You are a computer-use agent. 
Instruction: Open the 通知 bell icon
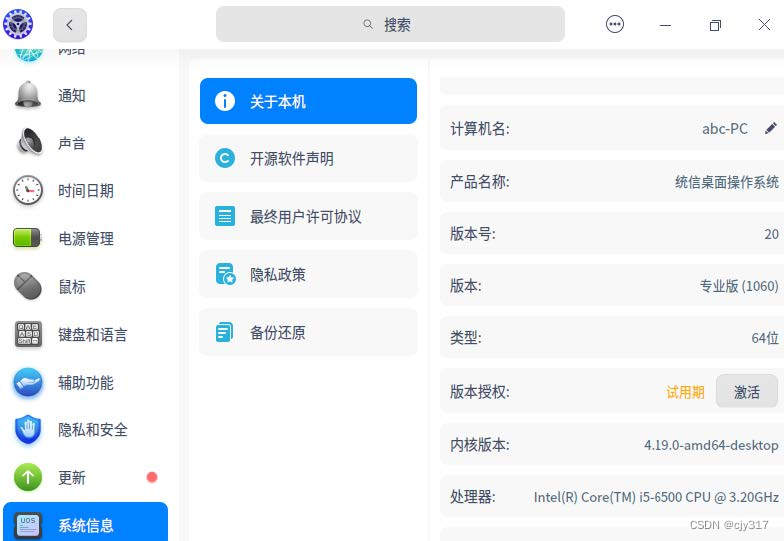point(28,94)
